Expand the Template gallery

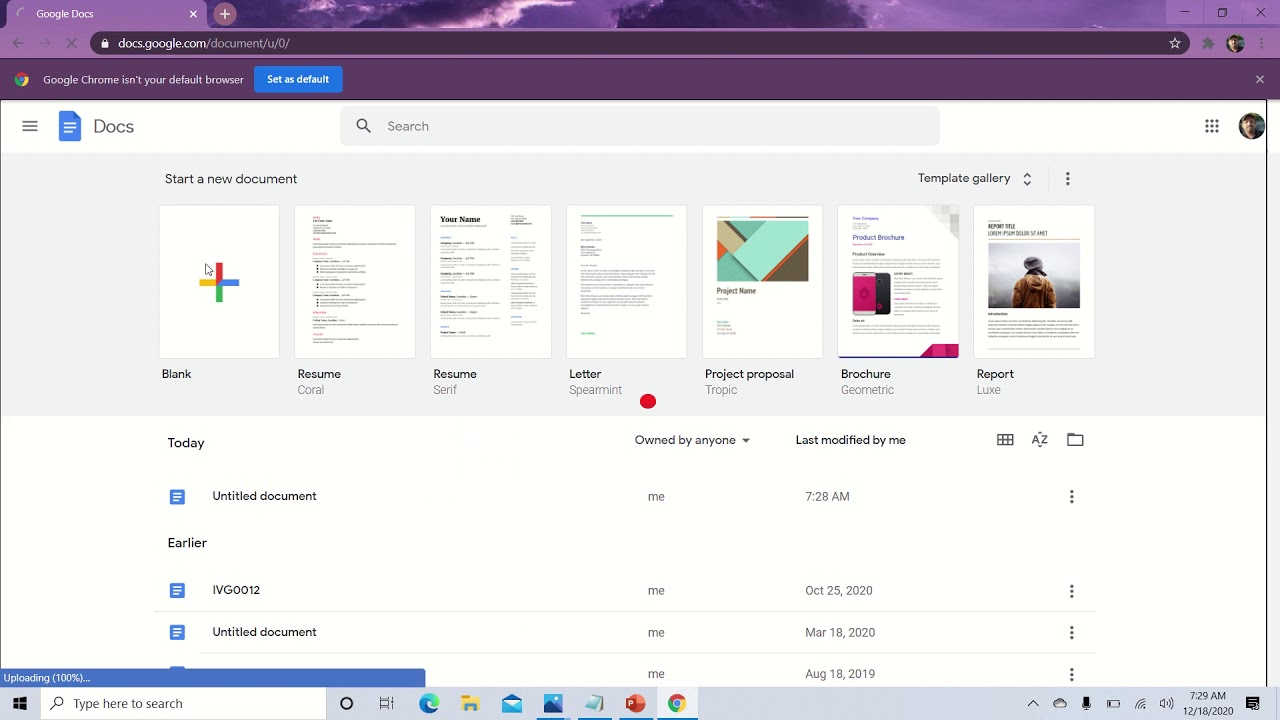click(x=975, y=179)
